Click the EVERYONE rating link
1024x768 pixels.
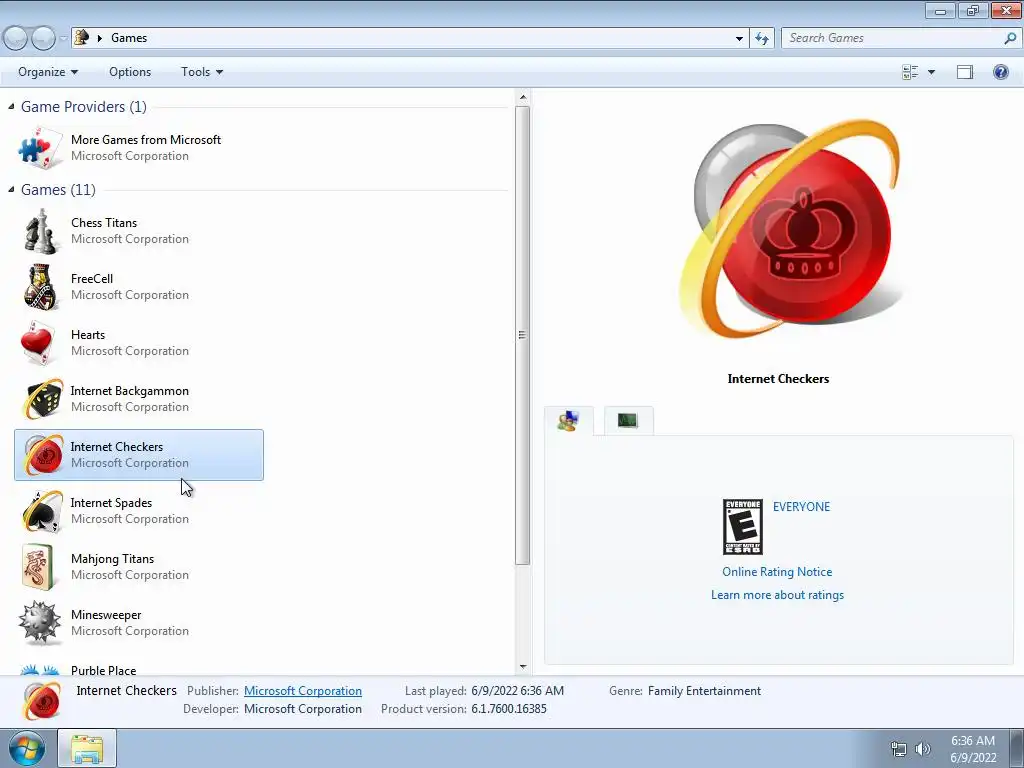[x=801, y=507]
